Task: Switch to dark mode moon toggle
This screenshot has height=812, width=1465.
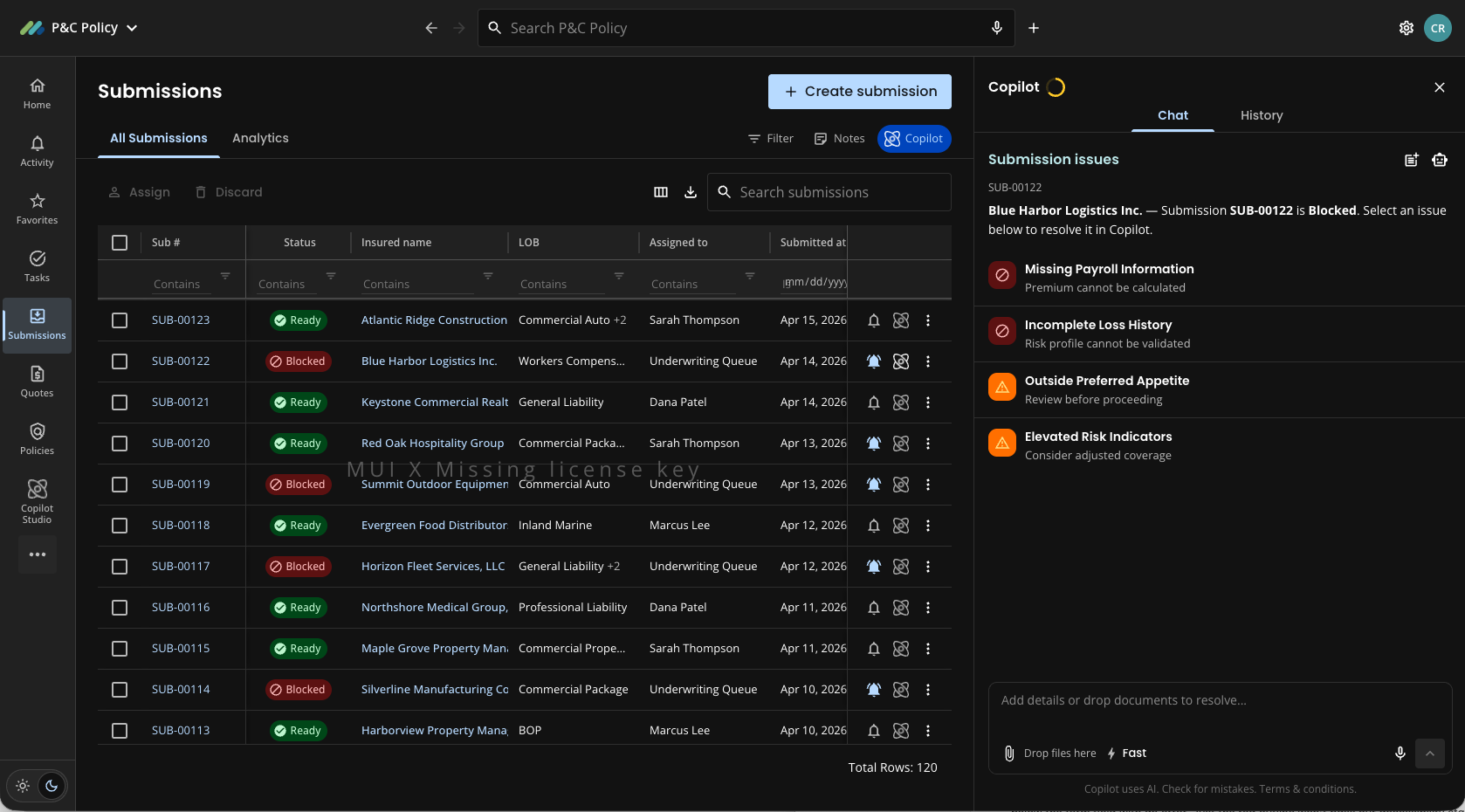Action: pos(52,786)
